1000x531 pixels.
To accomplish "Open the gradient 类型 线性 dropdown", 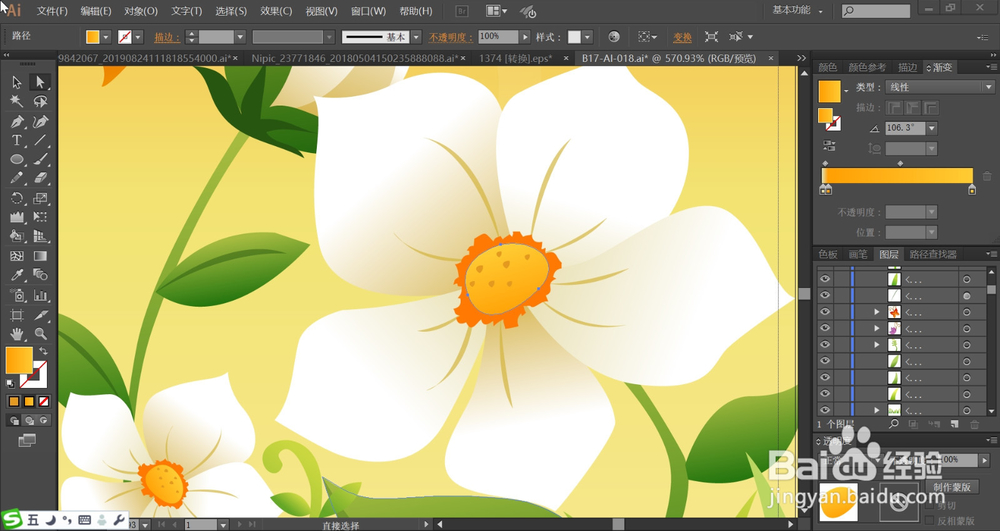I will pos(940,87).
